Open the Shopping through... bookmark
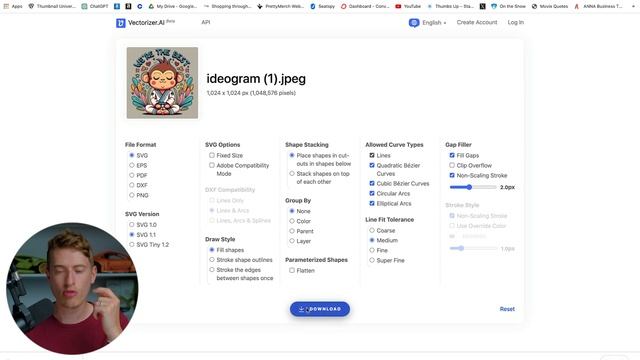This screenshot has height=360, width=640. (x=227, y=6)
